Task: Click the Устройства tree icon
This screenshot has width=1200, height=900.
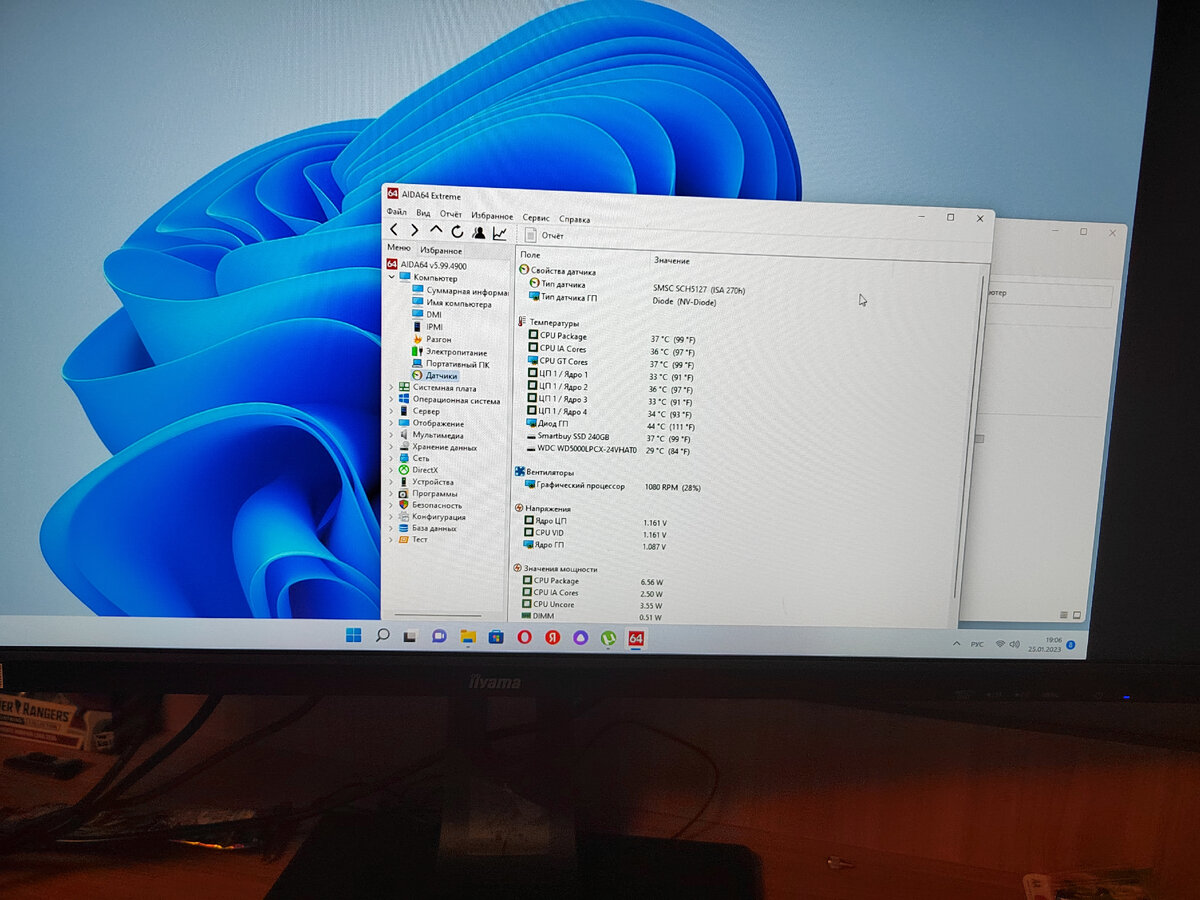Action: [403, 482]
